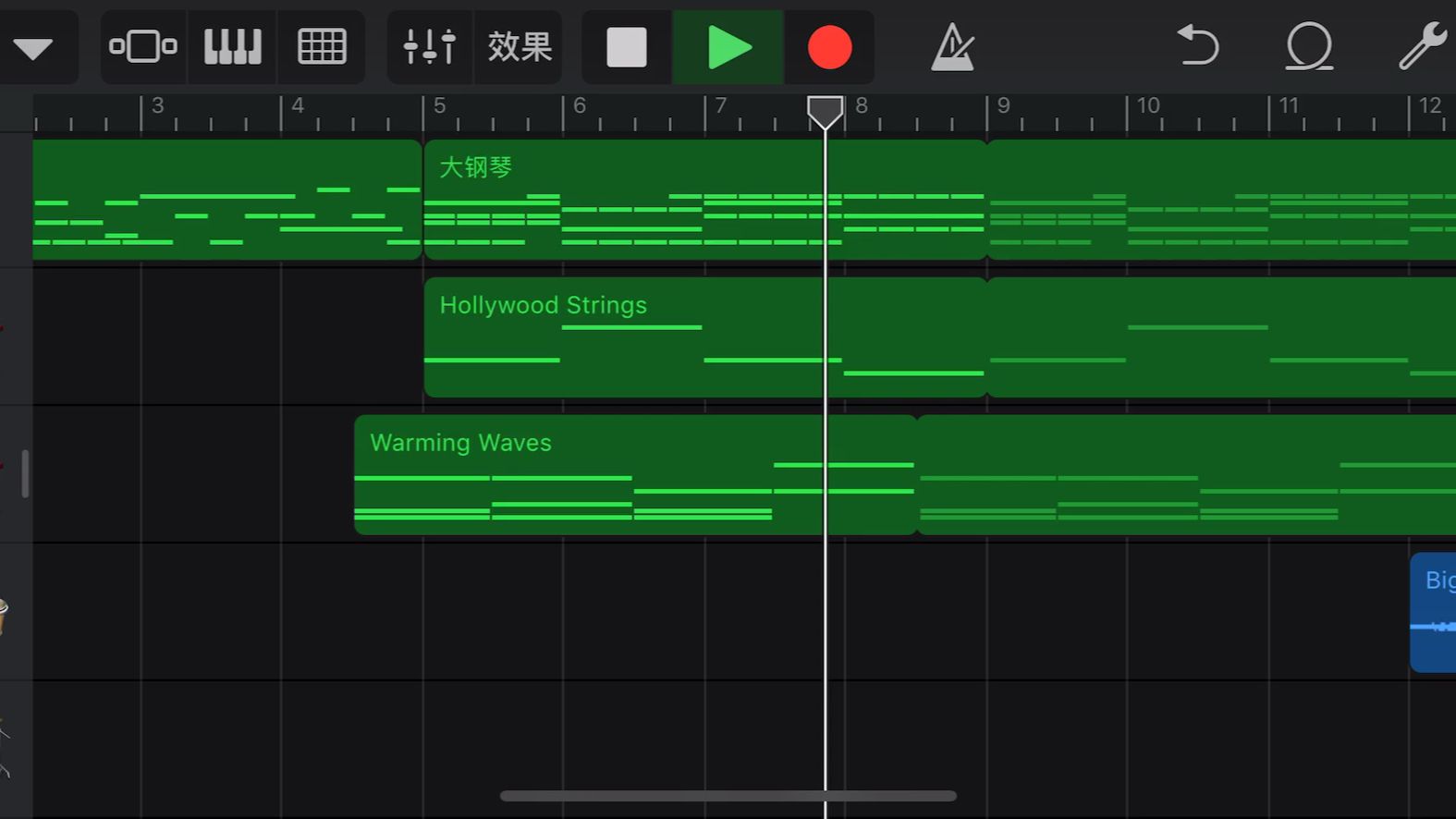Select the Hollywood Strings region
Viewport: 1456px width, 819px height.
(705, 337)
